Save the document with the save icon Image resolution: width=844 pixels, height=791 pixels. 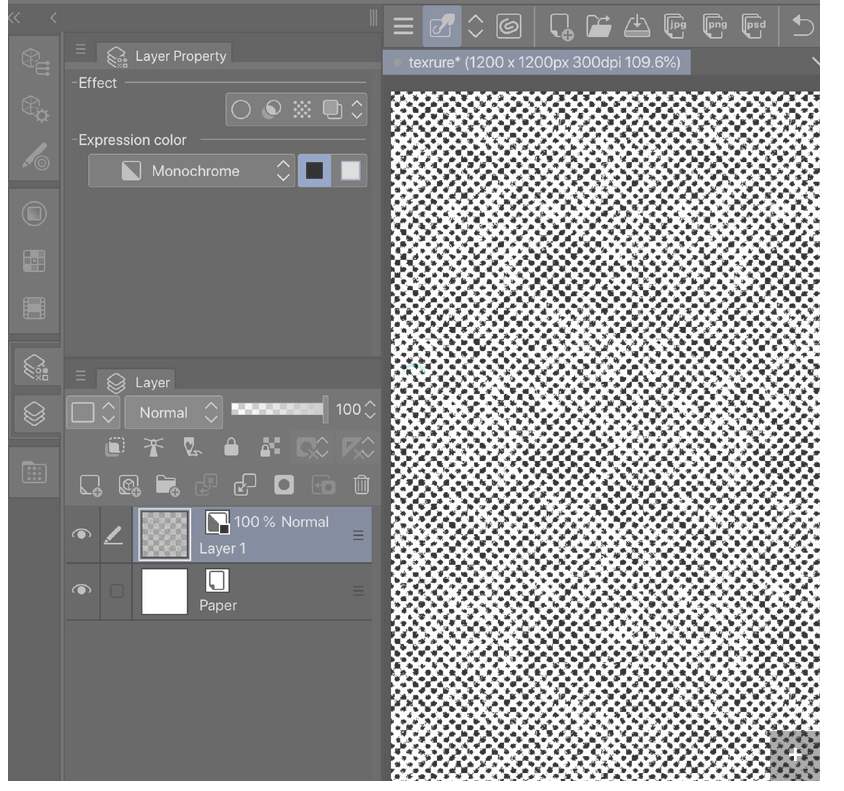click(637, 26)
